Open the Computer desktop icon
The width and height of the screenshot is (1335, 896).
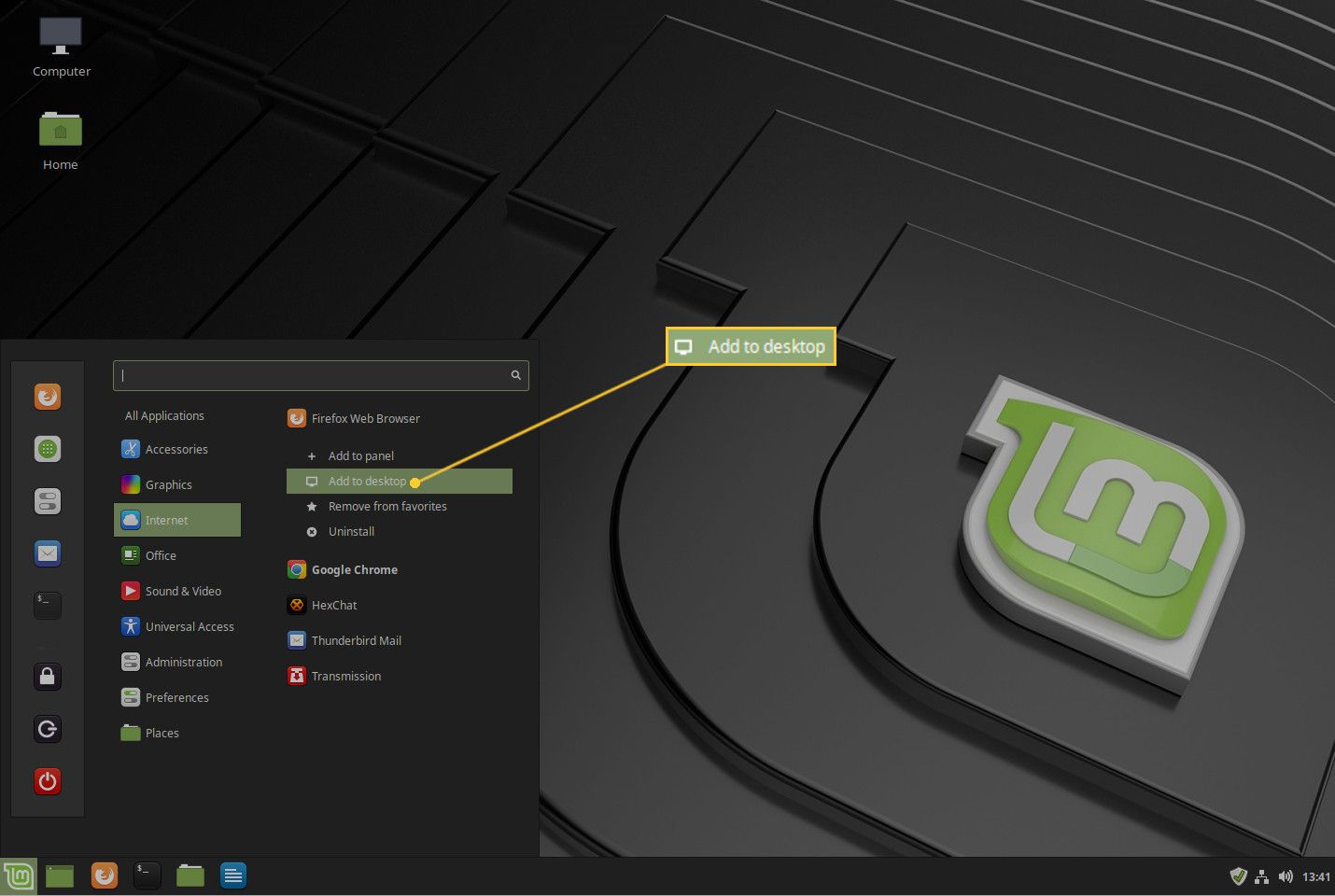(61, 46)
